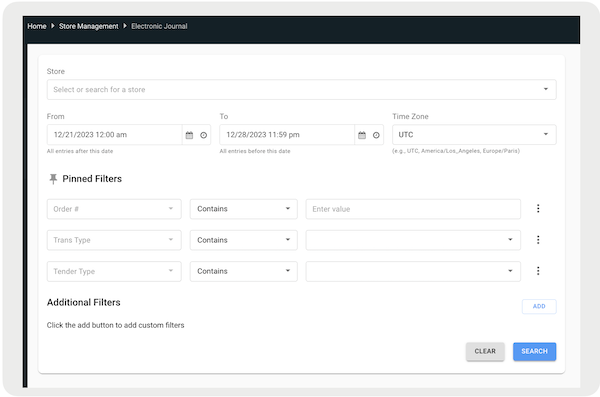600x397 pixels.
Task: Expand the Store selection dropdown
Action: tap(302, 90)
